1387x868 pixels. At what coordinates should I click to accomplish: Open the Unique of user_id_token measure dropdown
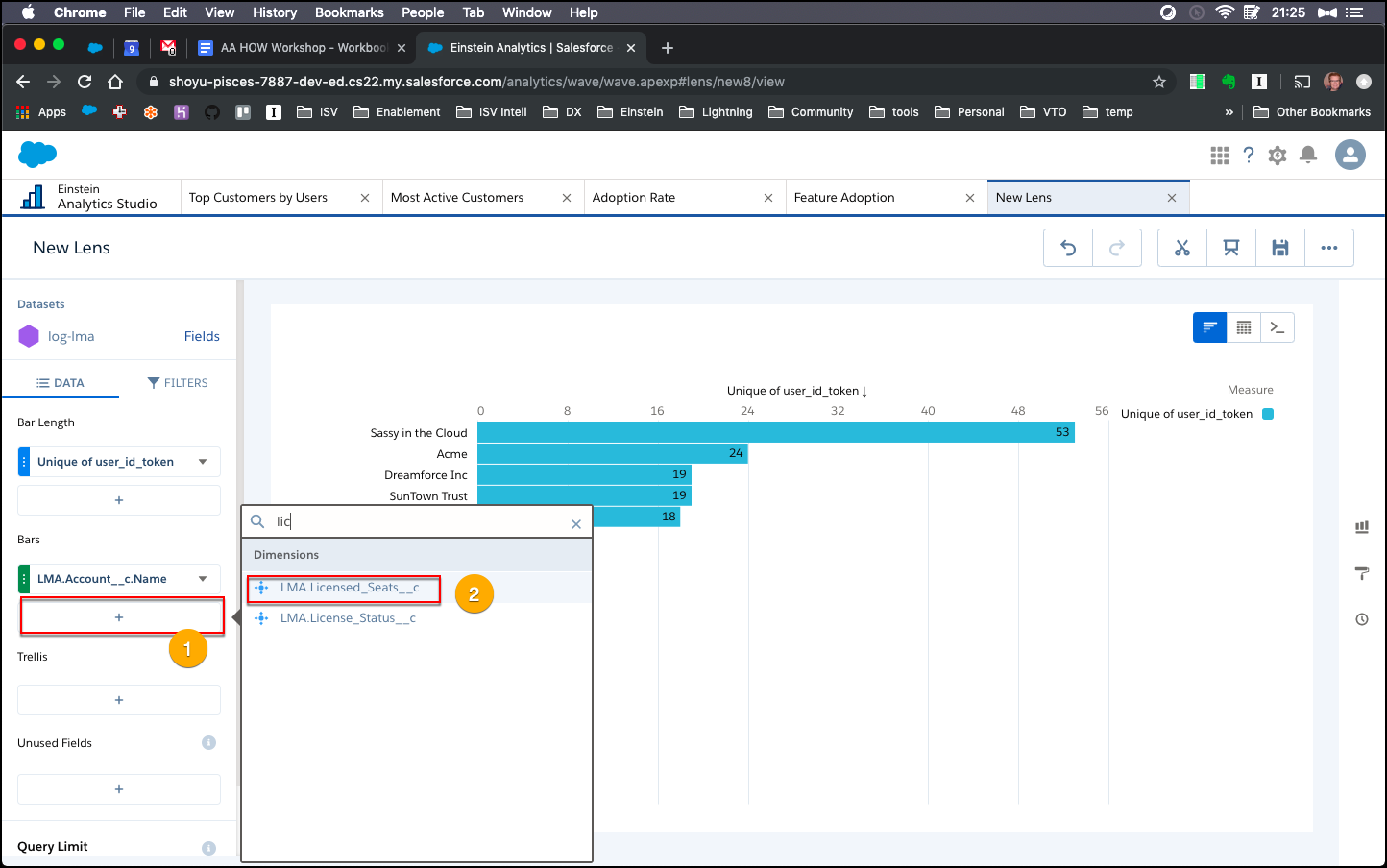(203, 462)
